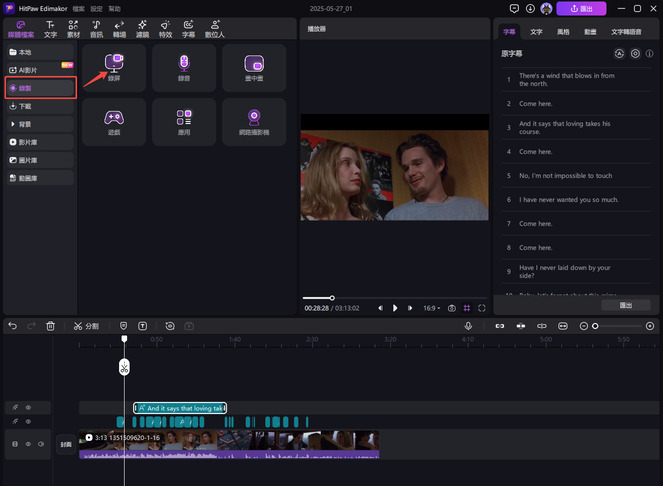This screenshot has height=486, width=663.
Task: Open the 數位人 digital avatar tab
Action: coord(215,29)
